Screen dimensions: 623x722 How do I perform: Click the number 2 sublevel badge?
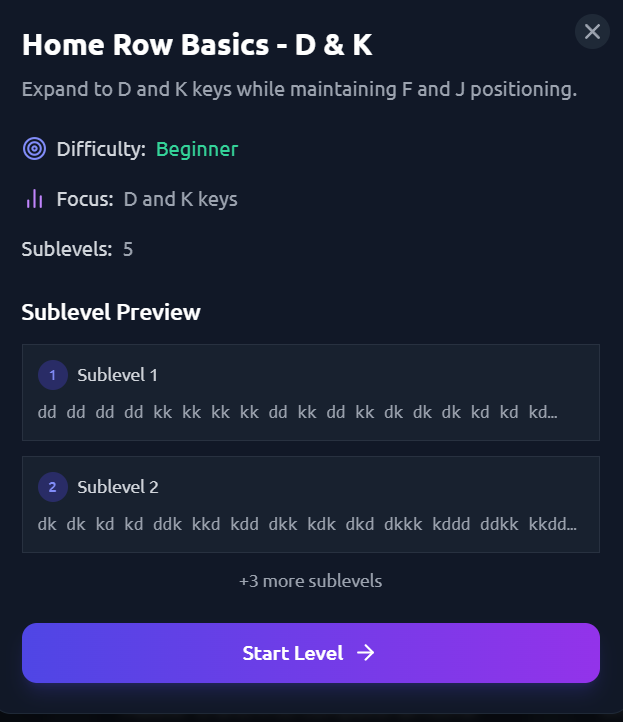coord(52,487)
